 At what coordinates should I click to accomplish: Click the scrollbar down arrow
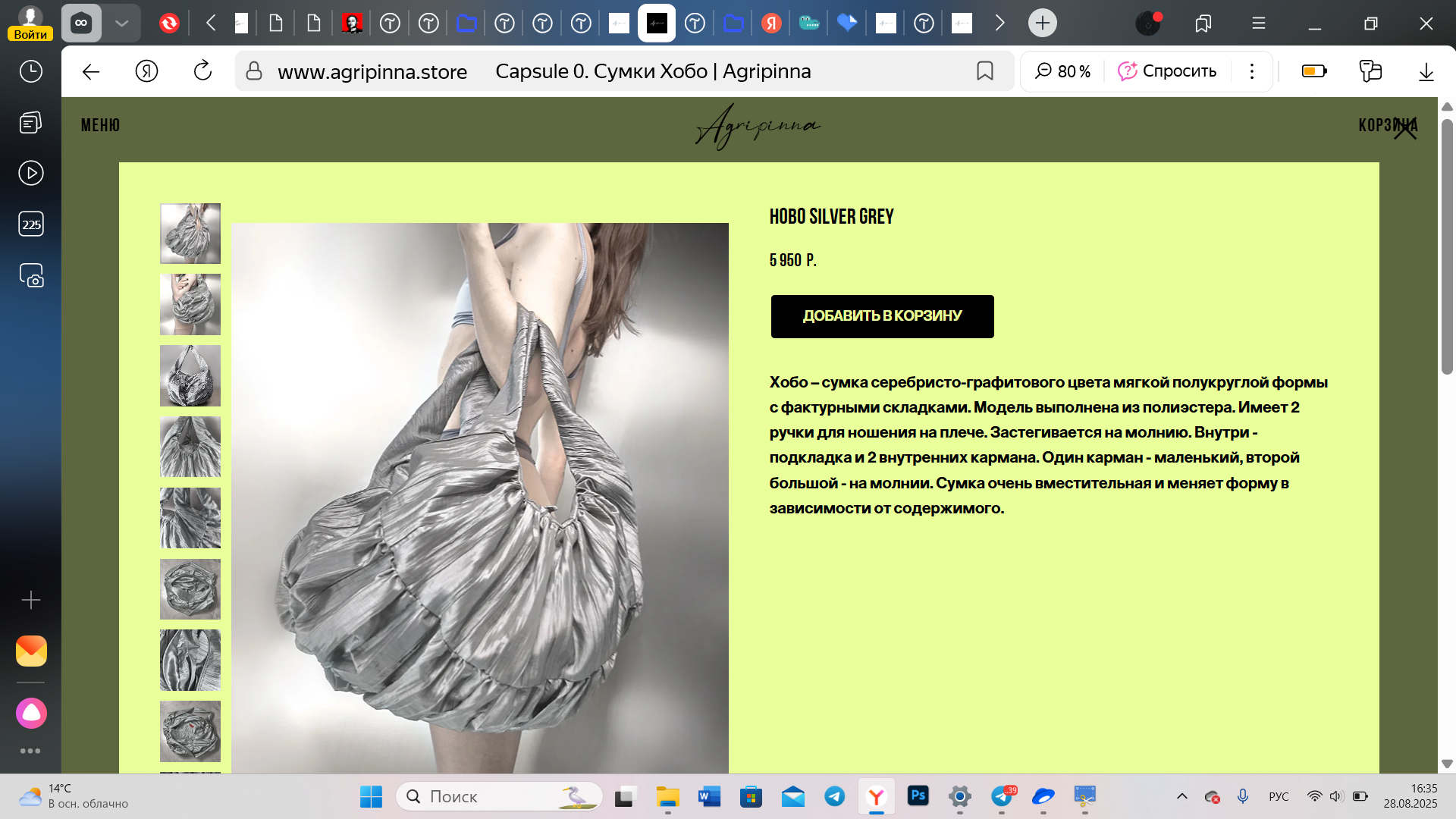point(1447,764)
